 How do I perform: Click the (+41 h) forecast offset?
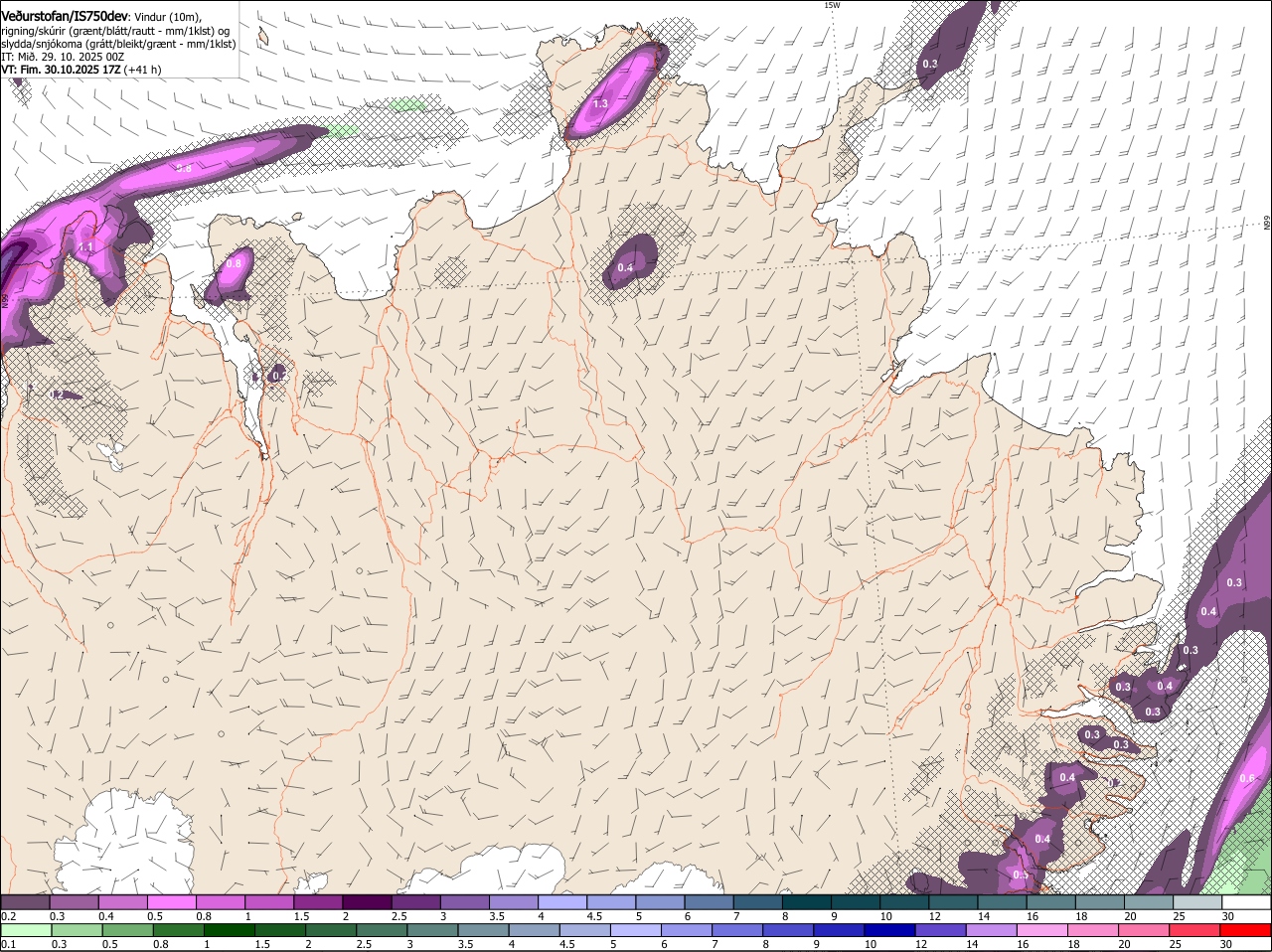[142, 70]
